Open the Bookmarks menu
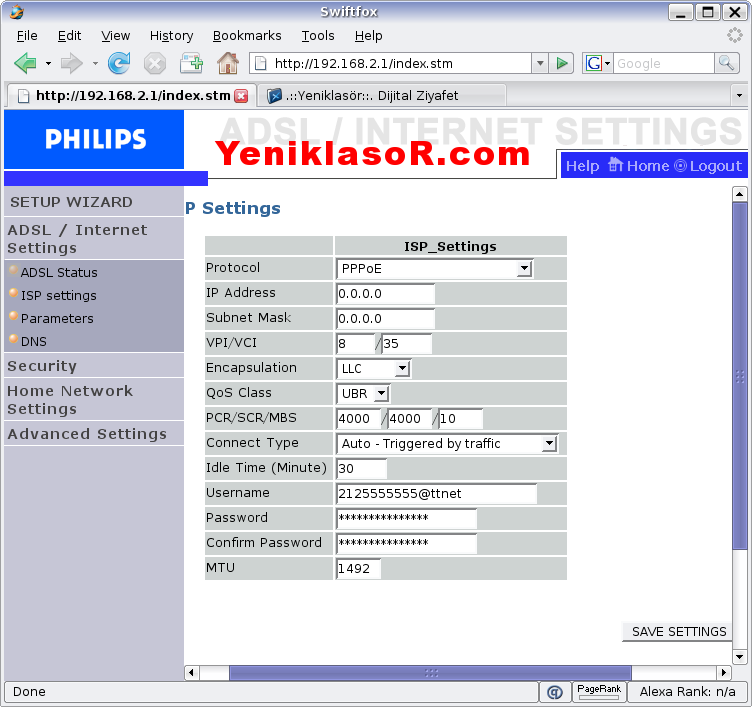Viewport: 752px width, 707px height. 247,35
